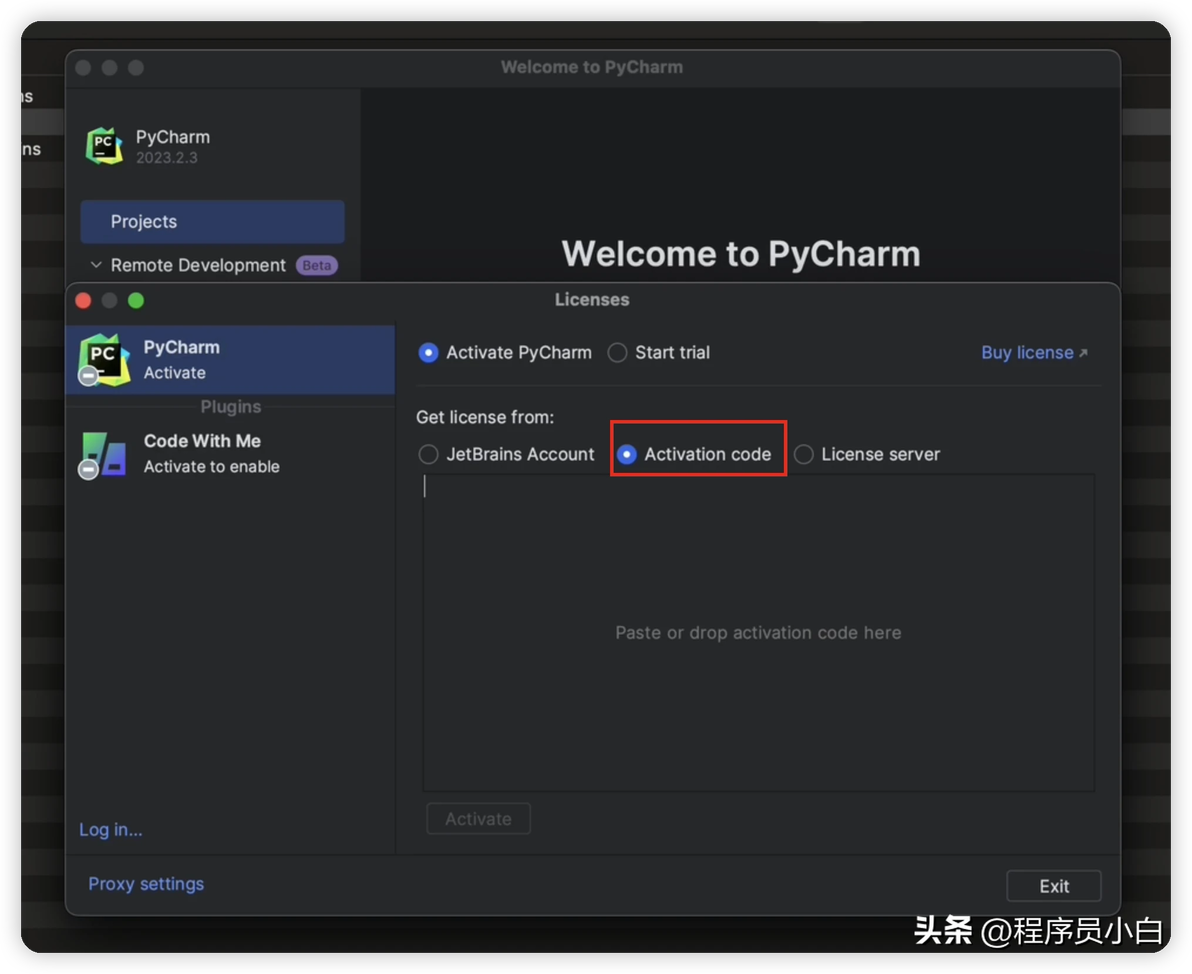Click the Code With Me plugin icon
Image resolution: width=1192 pixels, height=974 pixels.
click(x=104, y=454)
